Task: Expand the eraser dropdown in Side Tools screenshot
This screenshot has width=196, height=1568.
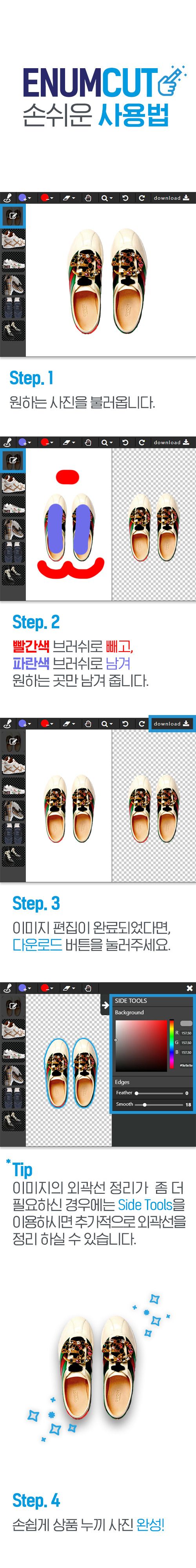Action: pyautogui.click(x=69, y=988)
